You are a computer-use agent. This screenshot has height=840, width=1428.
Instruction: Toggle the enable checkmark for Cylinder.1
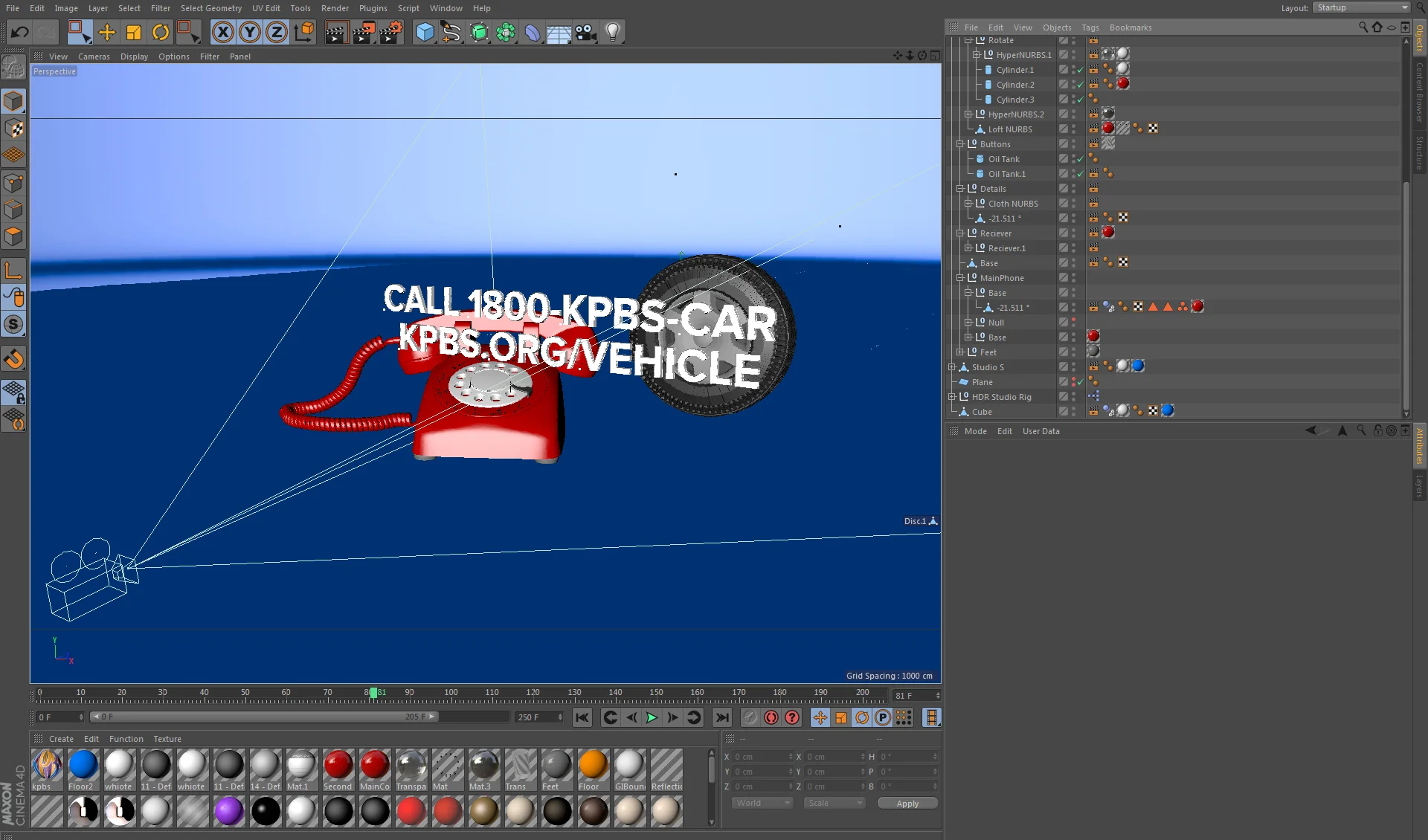click(1081, 70)
